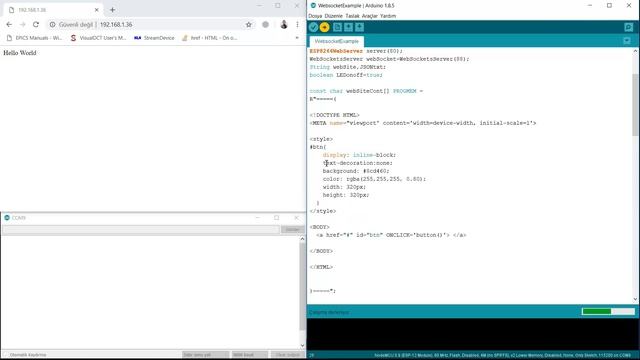Select the 192.168.1.36 Chrome tab

point(53,10)
